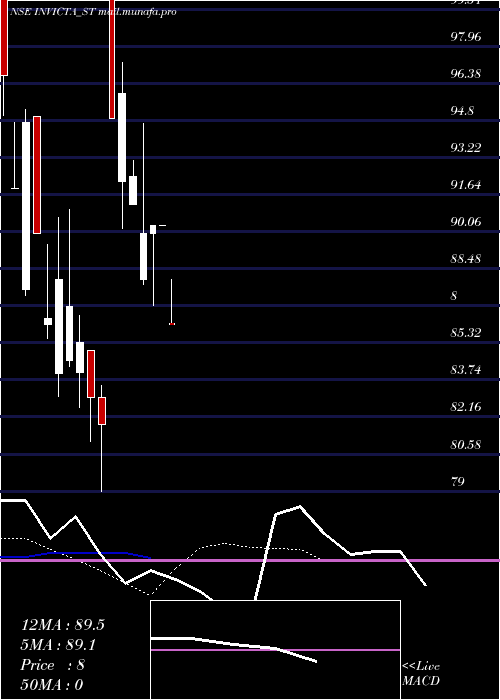Click the 88.48 price axis label
This screenshot has height=700, width=500.
(x=466, y=258)
